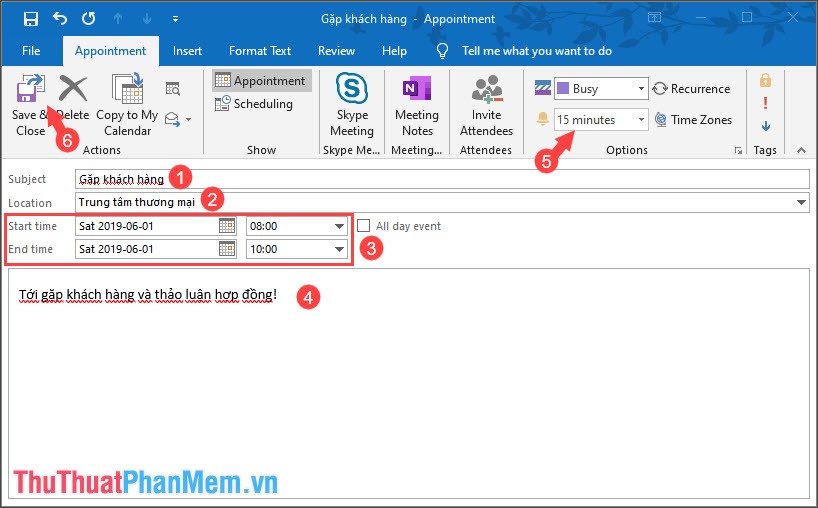Click Start time date field
818x508 pixels.
click(147, 226)
